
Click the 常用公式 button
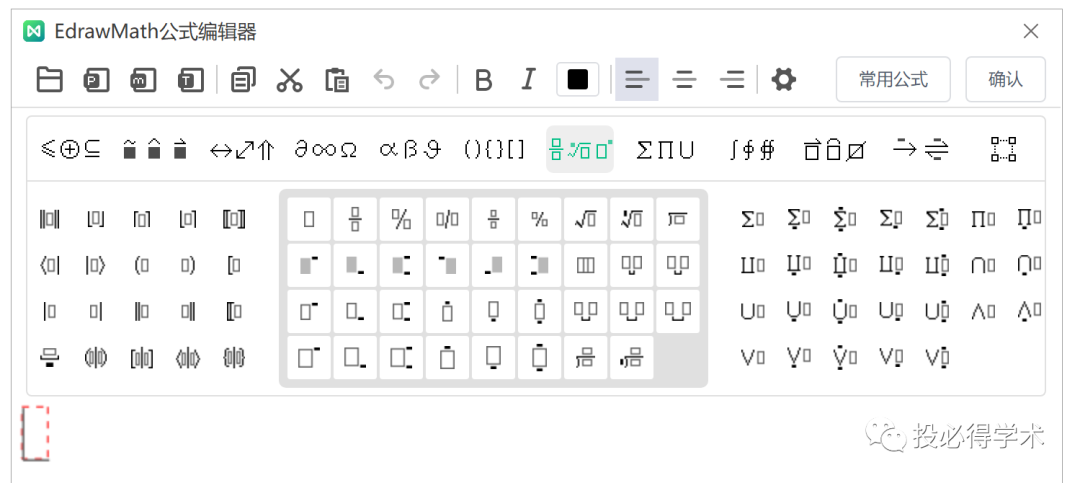[893, 79]
